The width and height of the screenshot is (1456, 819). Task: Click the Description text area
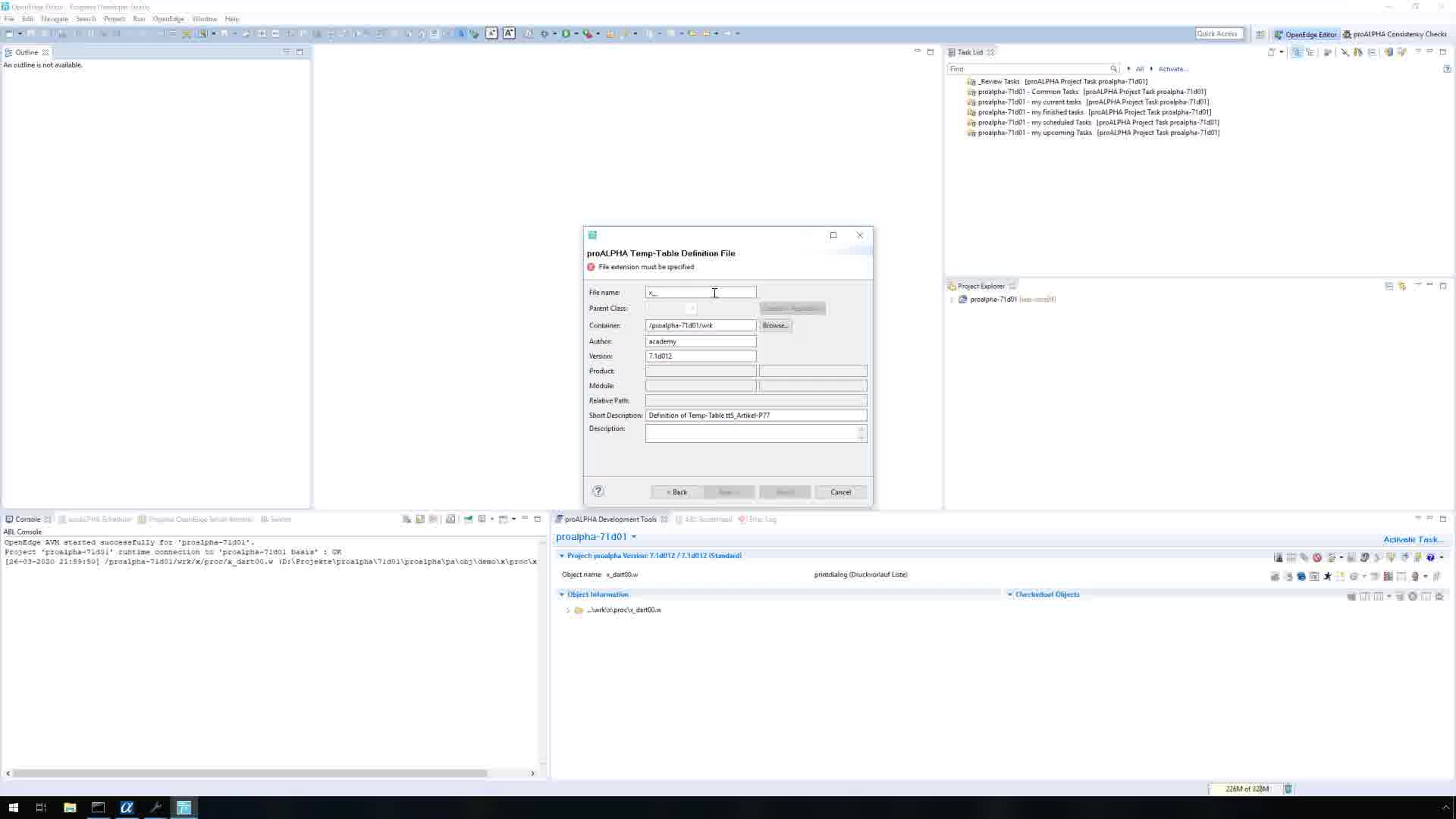coord(752,433)
